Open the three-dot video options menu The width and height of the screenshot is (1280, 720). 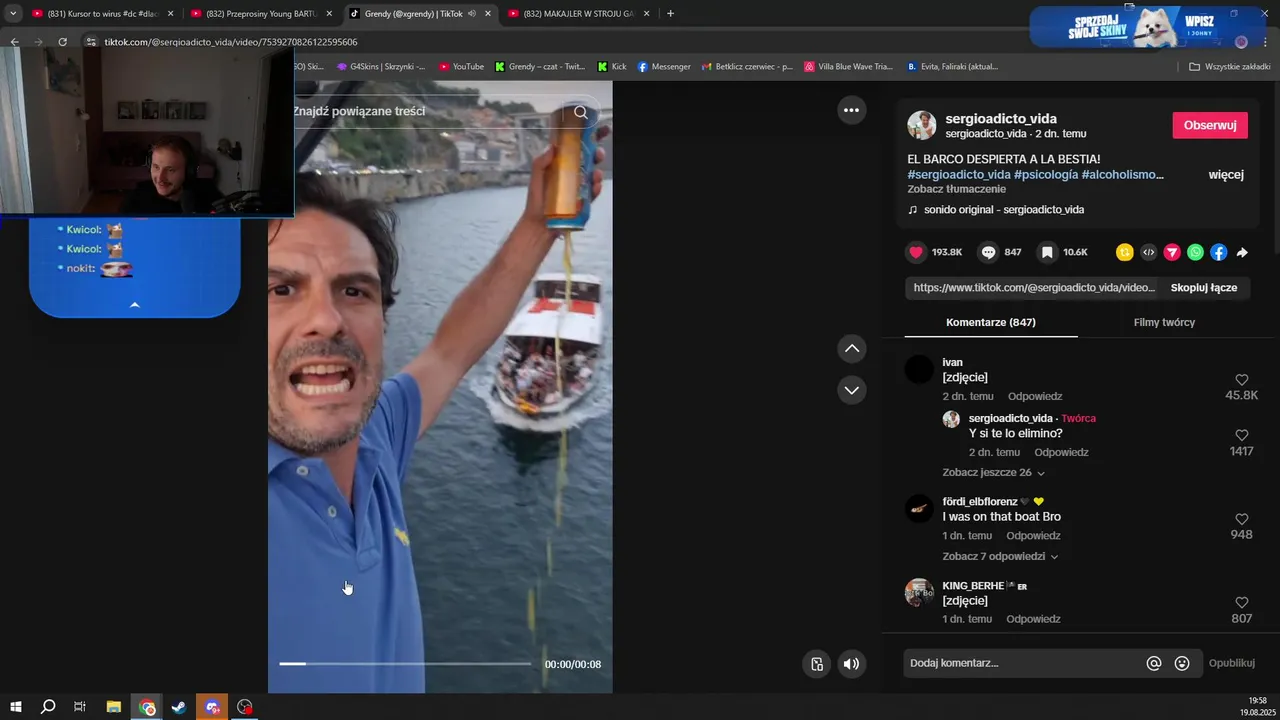pos(851,110)
